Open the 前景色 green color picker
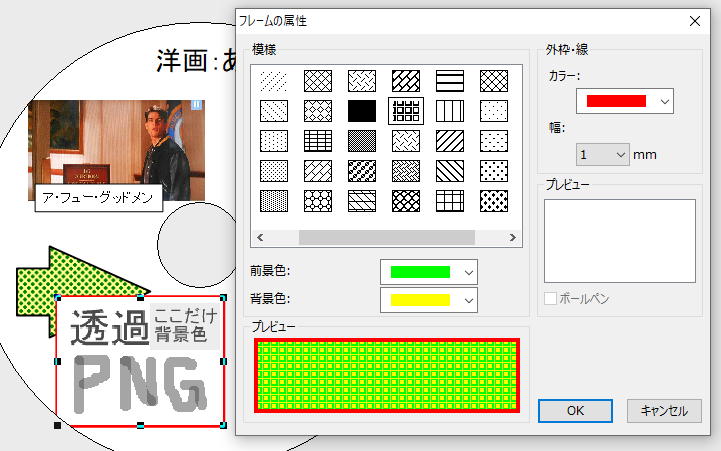 pyautogui.click(x=429, y=272)
